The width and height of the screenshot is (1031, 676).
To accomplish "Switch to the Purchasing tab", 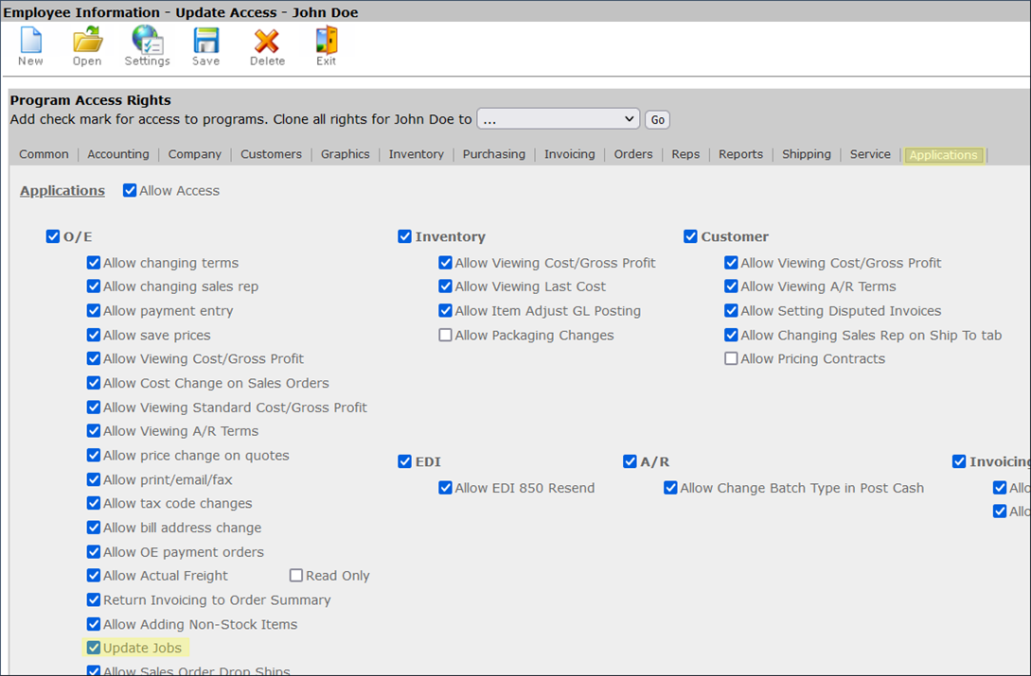I will point(494,154).
